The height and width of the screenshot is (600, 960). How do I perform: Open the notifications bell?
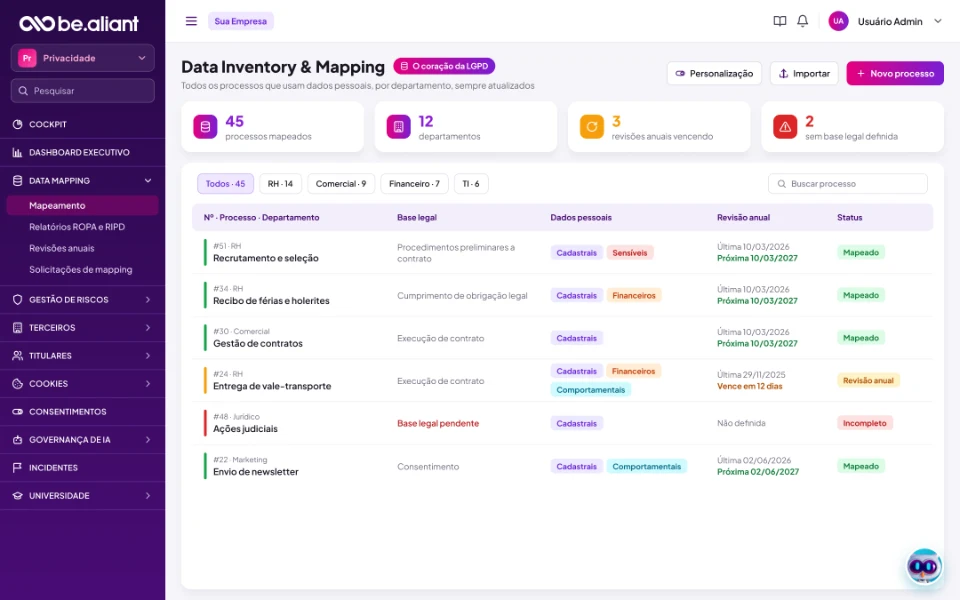tap(802, 21)
